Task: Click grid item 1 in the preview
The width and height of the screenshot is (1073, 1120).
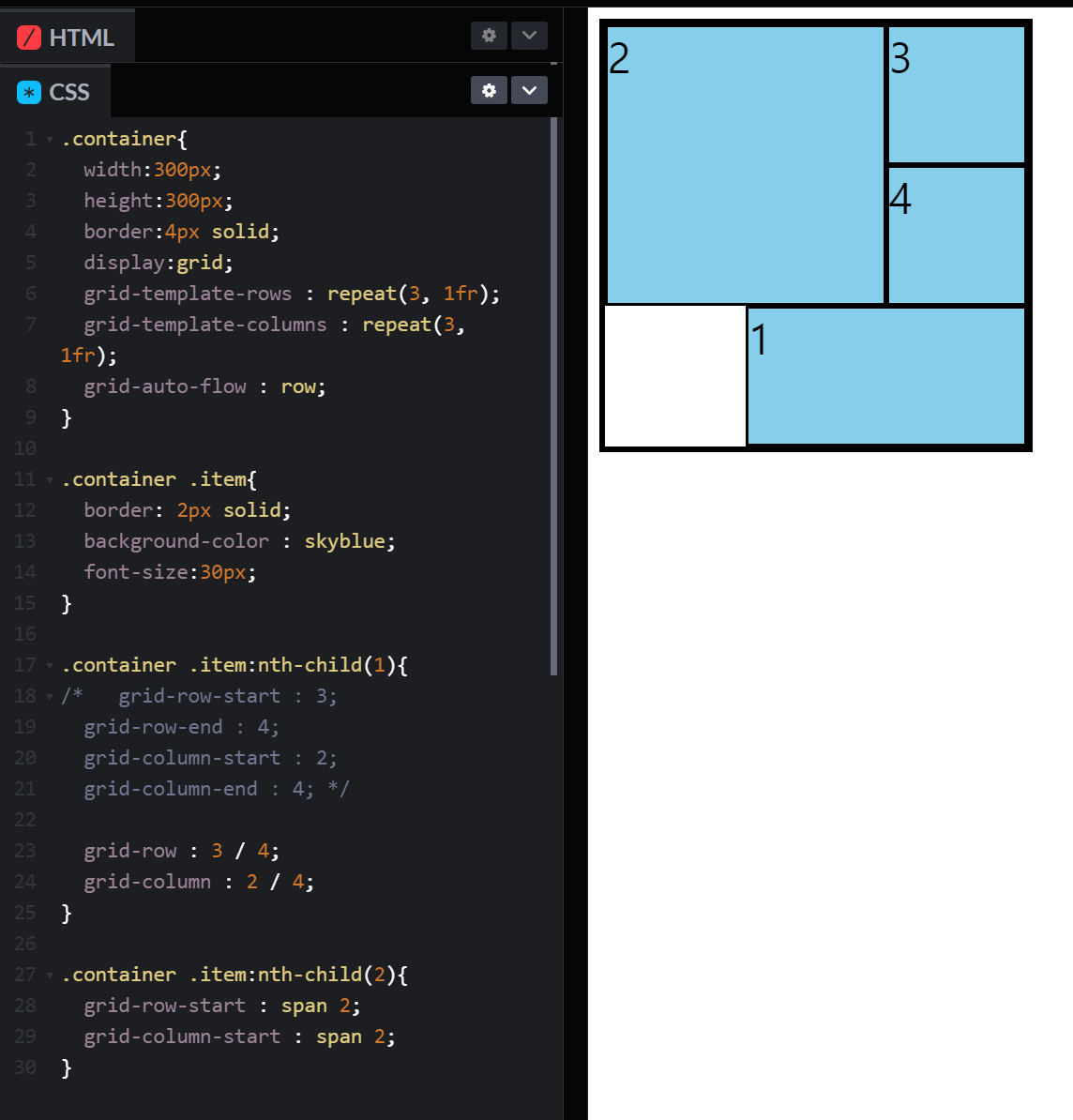Action: (886, 375)
